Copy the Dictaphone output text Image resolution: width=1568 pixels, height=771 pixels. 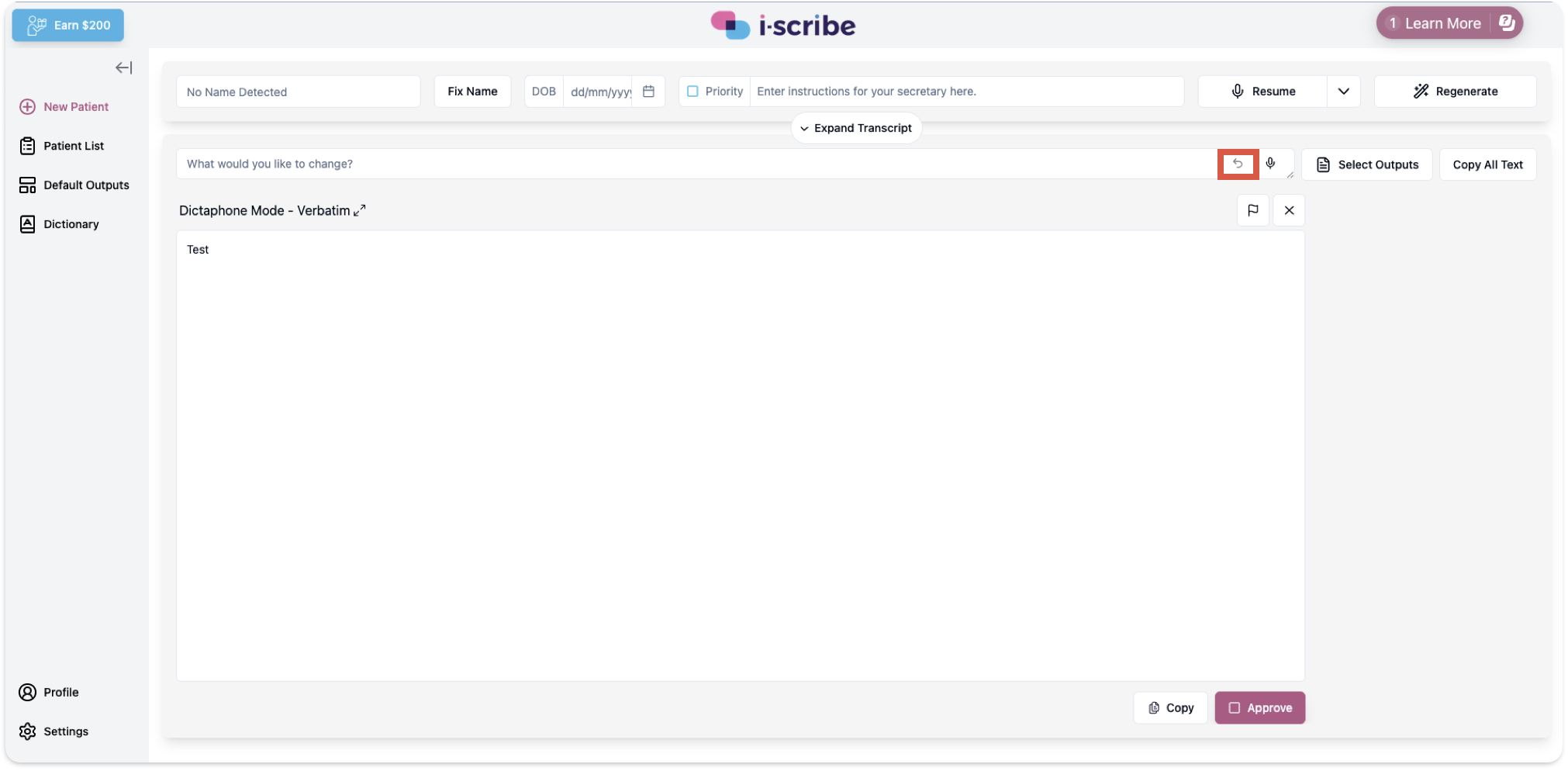1170,707
